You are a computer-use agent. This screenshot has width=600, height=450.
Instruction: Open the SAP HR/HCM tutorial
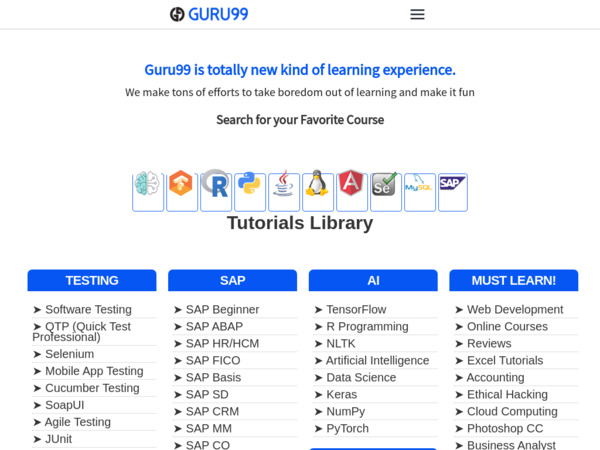point(222,343)
